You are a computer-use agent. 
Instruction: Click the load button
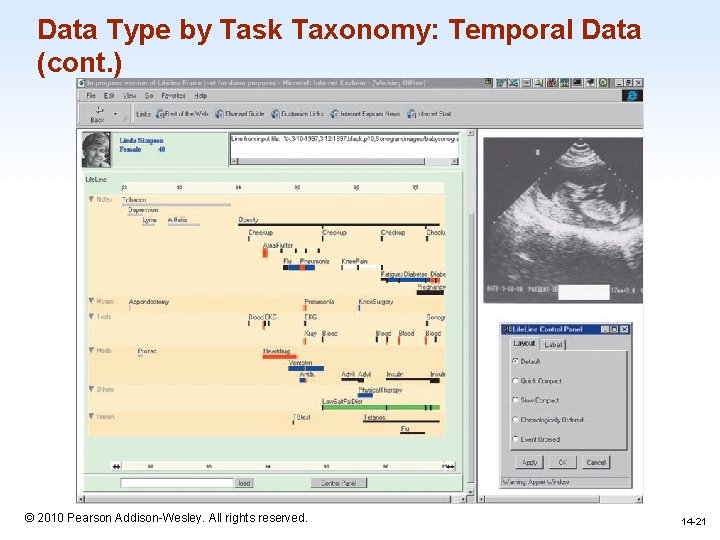244,483
